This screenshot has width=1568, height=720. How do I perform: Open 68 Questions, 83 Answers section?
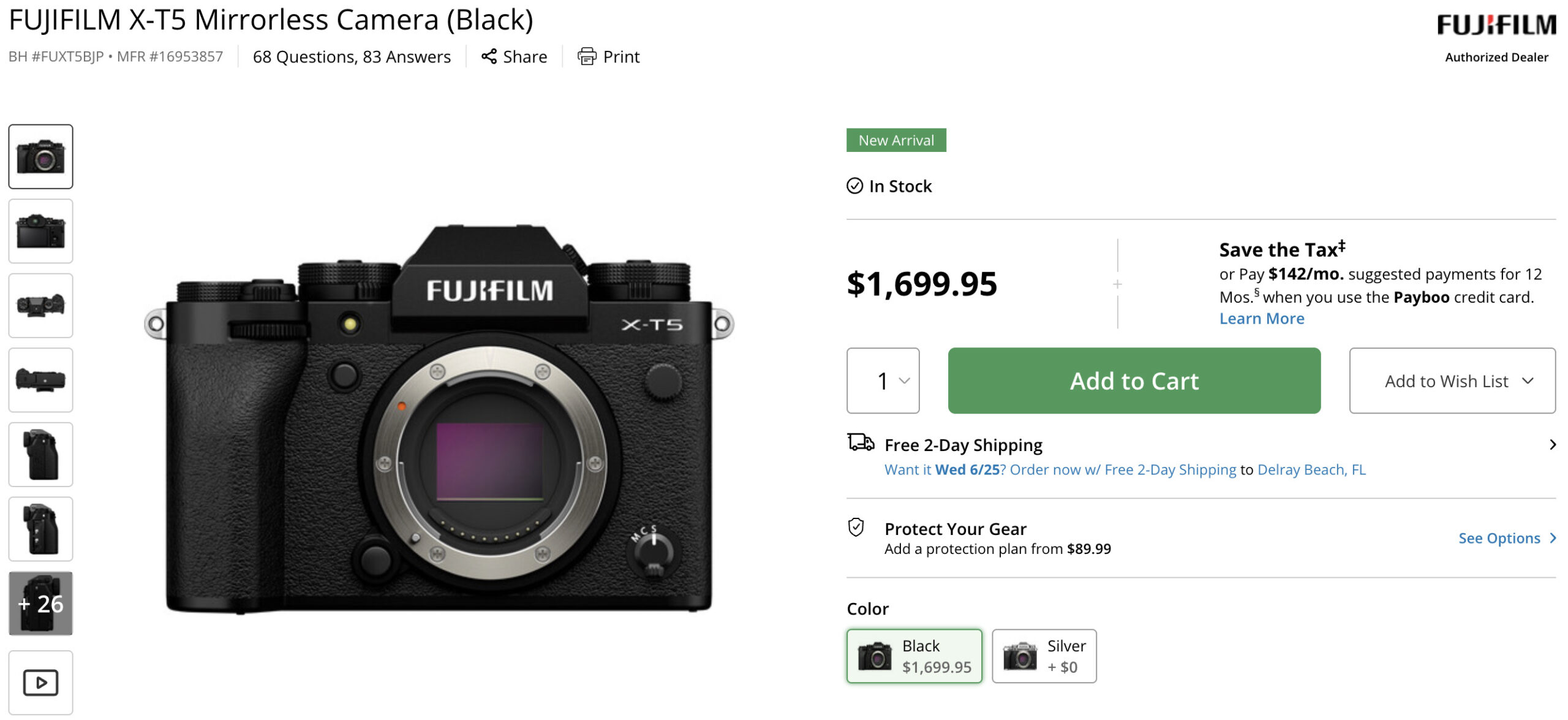pos(352,57)
